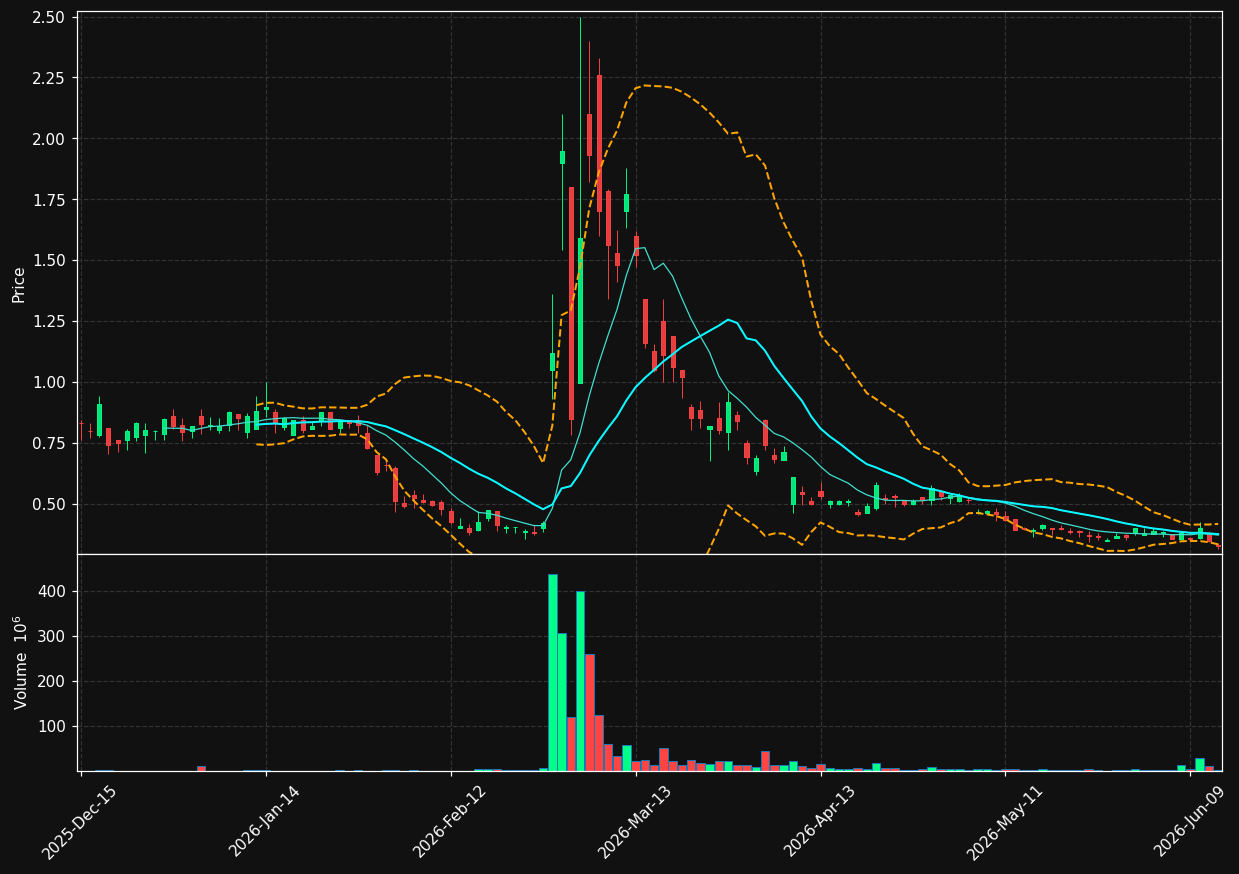
Task: Click the 1.50 price axis label
Action: pos(50,261)
